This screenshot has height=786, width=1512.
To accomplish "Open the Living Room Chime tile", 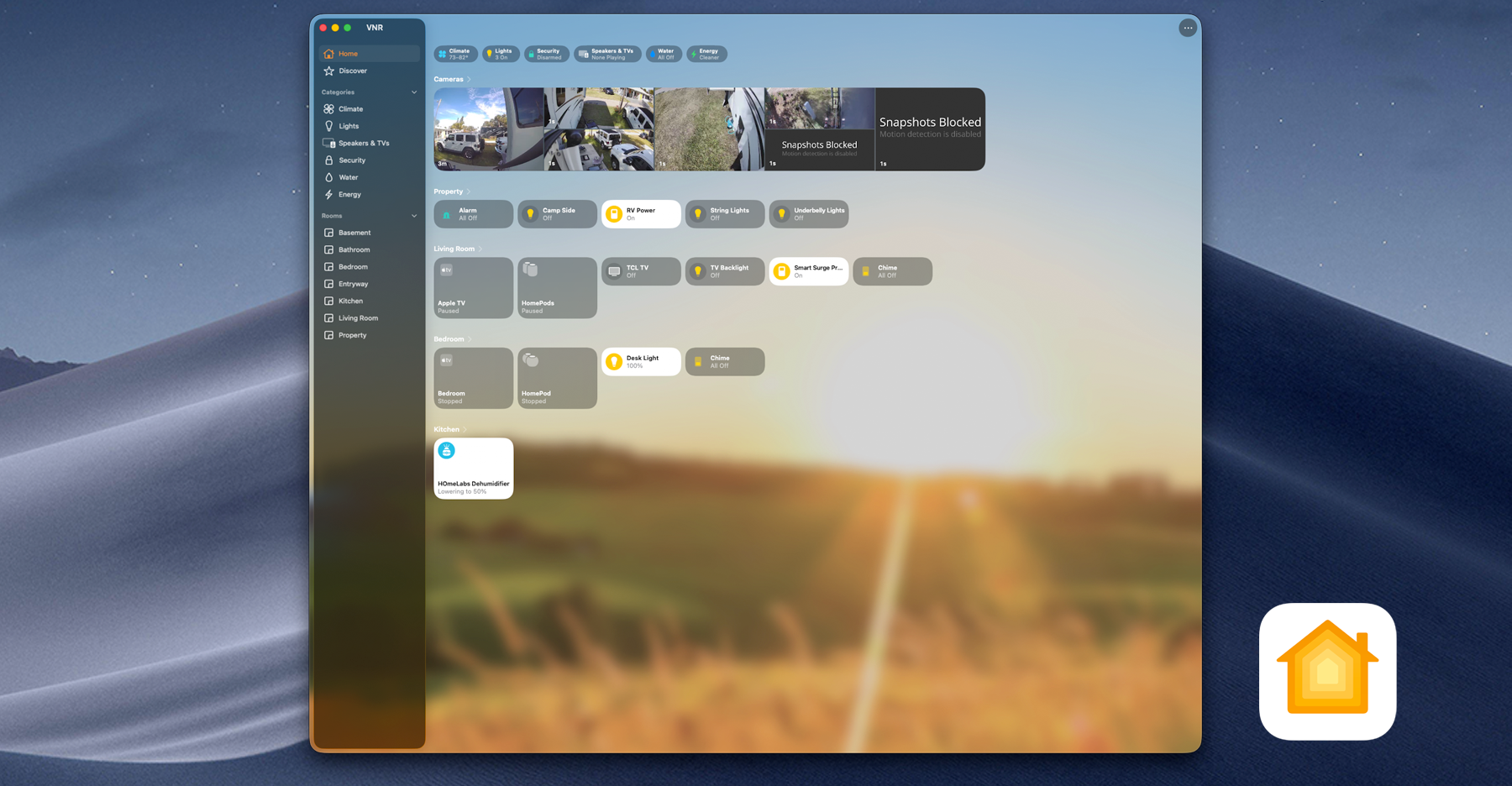I will tap(892, 271).
